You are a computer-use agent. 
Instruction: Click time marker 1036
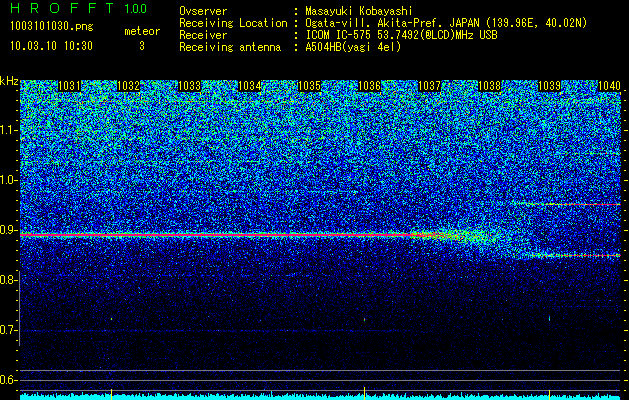coord(369,86)
